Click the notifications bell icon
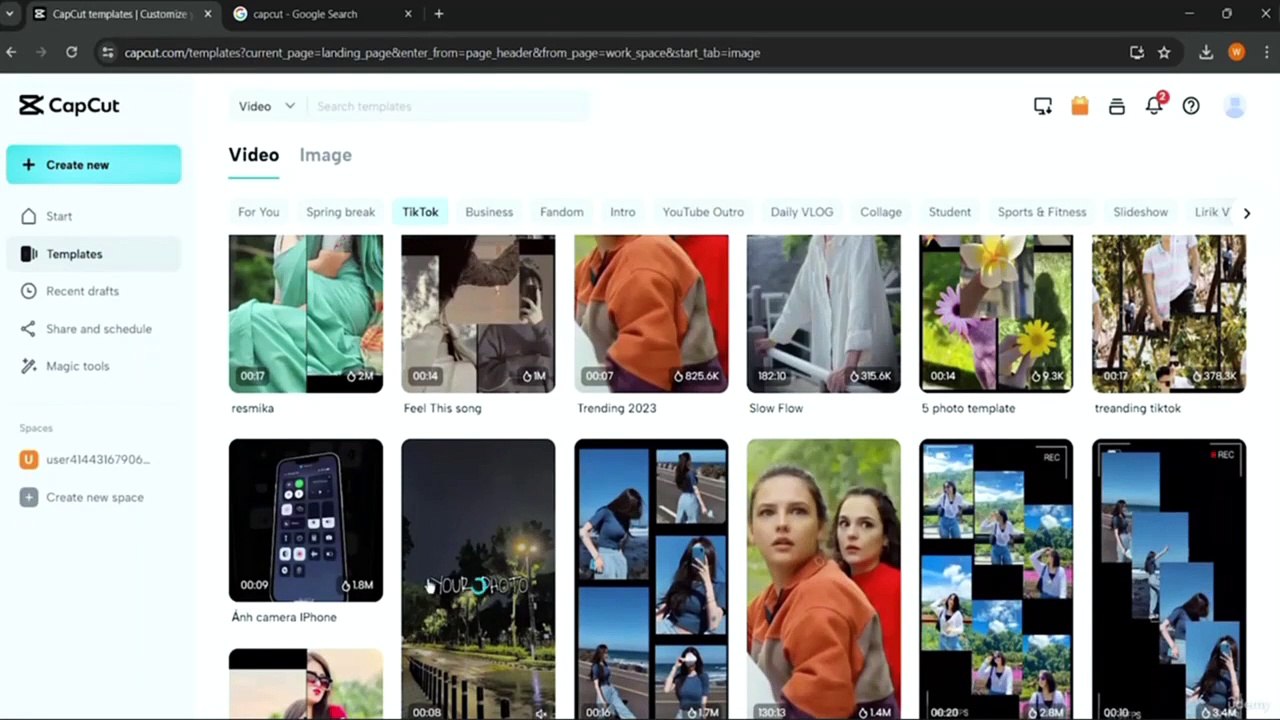 (1154, 106)
